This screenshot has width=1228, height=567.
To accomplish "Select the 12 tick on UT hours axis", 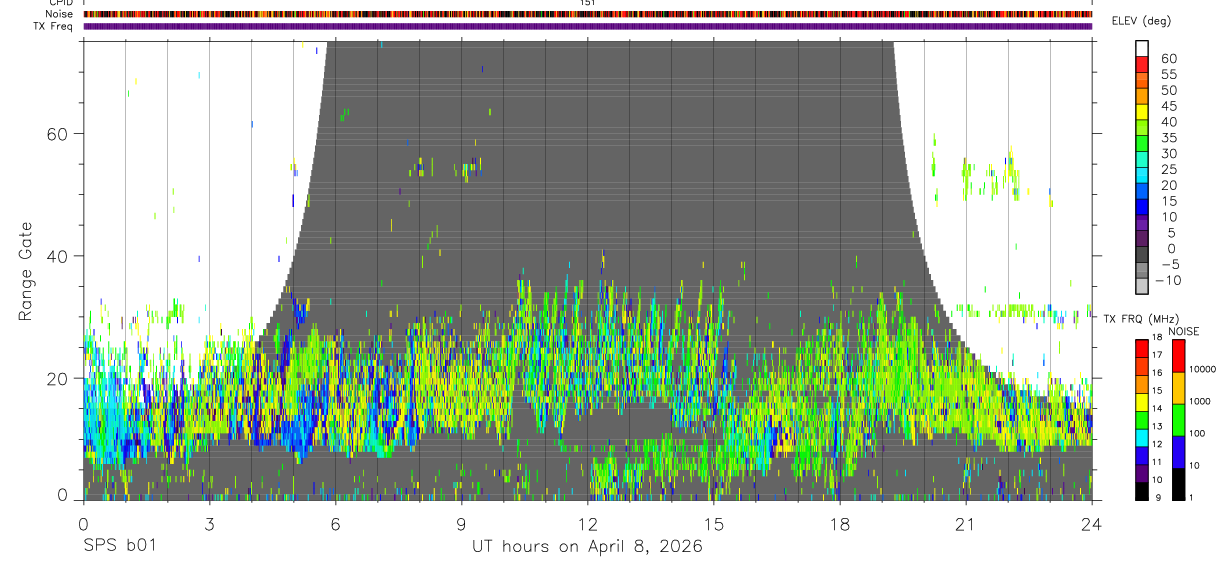I will pos(588,523).
